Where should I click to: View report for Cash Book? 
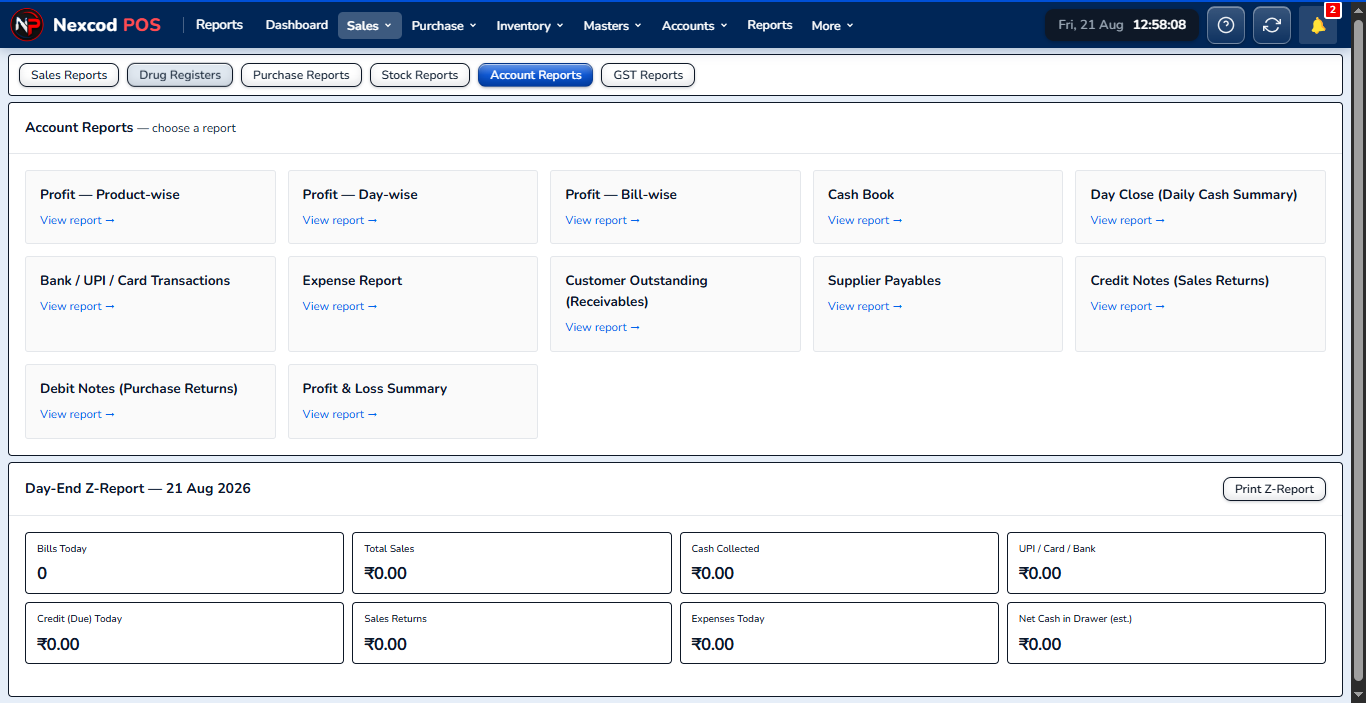[x=865, y=220]
